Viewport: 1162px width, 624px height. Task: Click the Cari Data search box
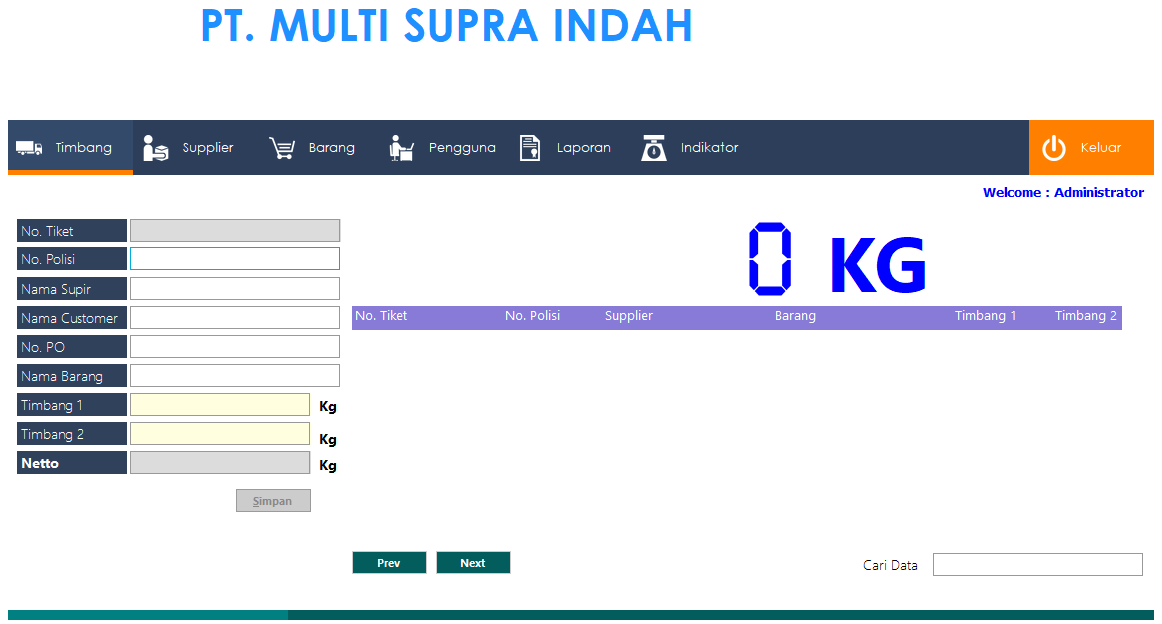(1038, 565)
